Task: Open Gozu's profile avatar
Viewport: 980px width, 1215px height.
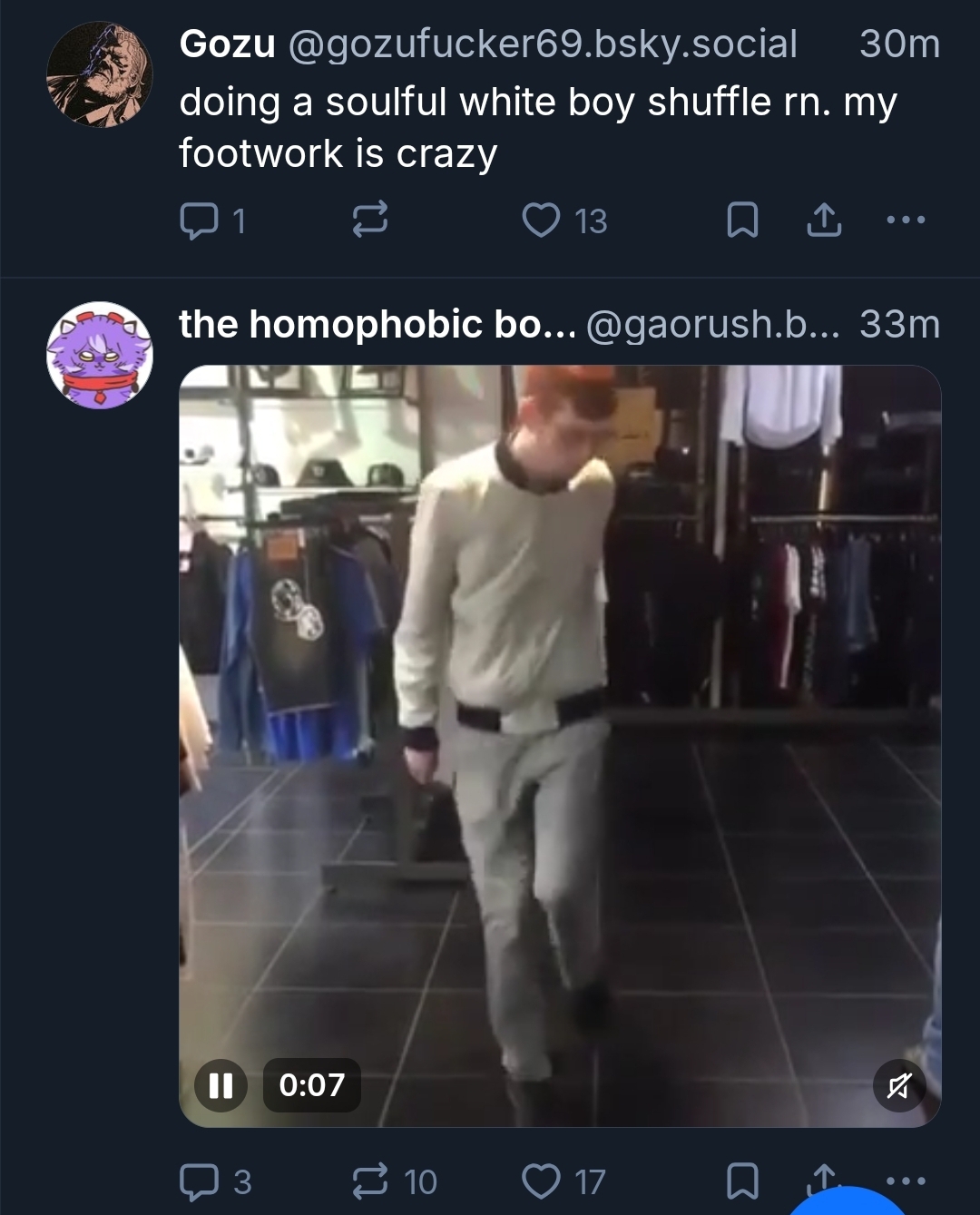Action: (x=100, y=74)
